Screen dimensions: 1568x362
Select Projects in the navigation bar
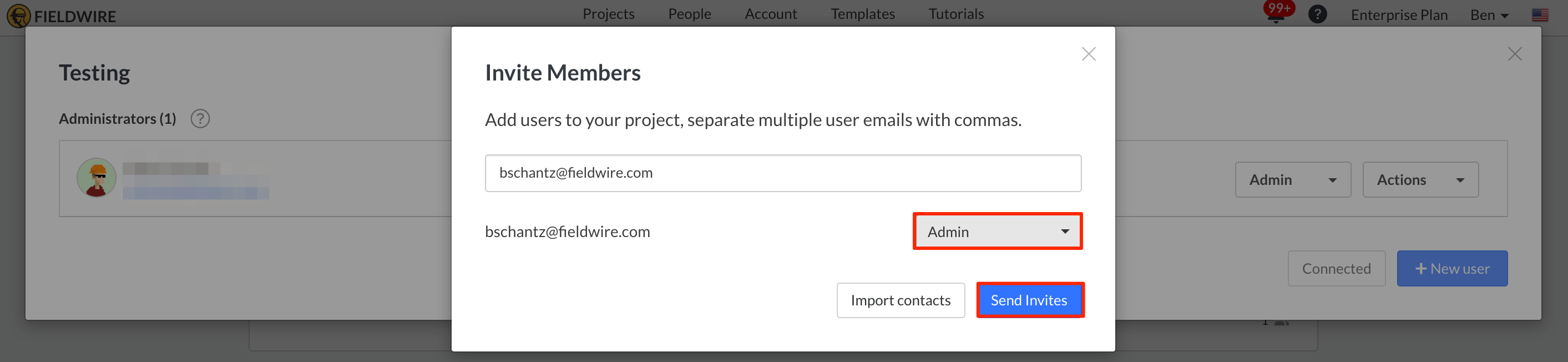click(x=608, y=13)
